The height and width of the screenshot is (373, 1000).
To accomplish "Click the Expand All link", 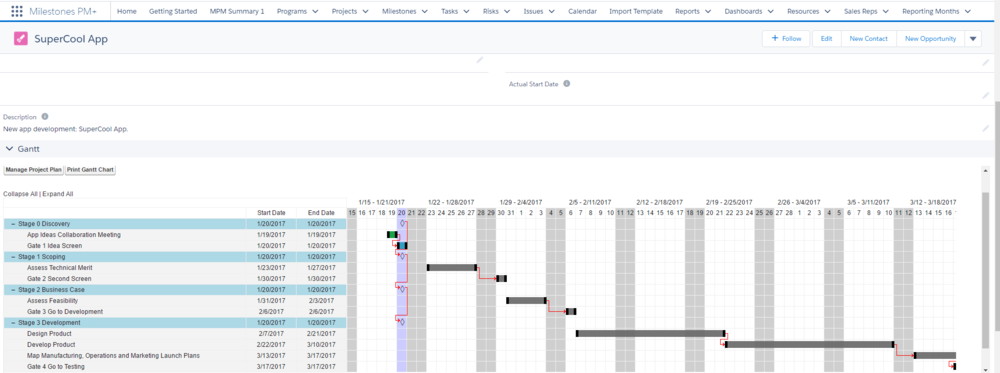I will pyautogui.click(x=58, y=193).
